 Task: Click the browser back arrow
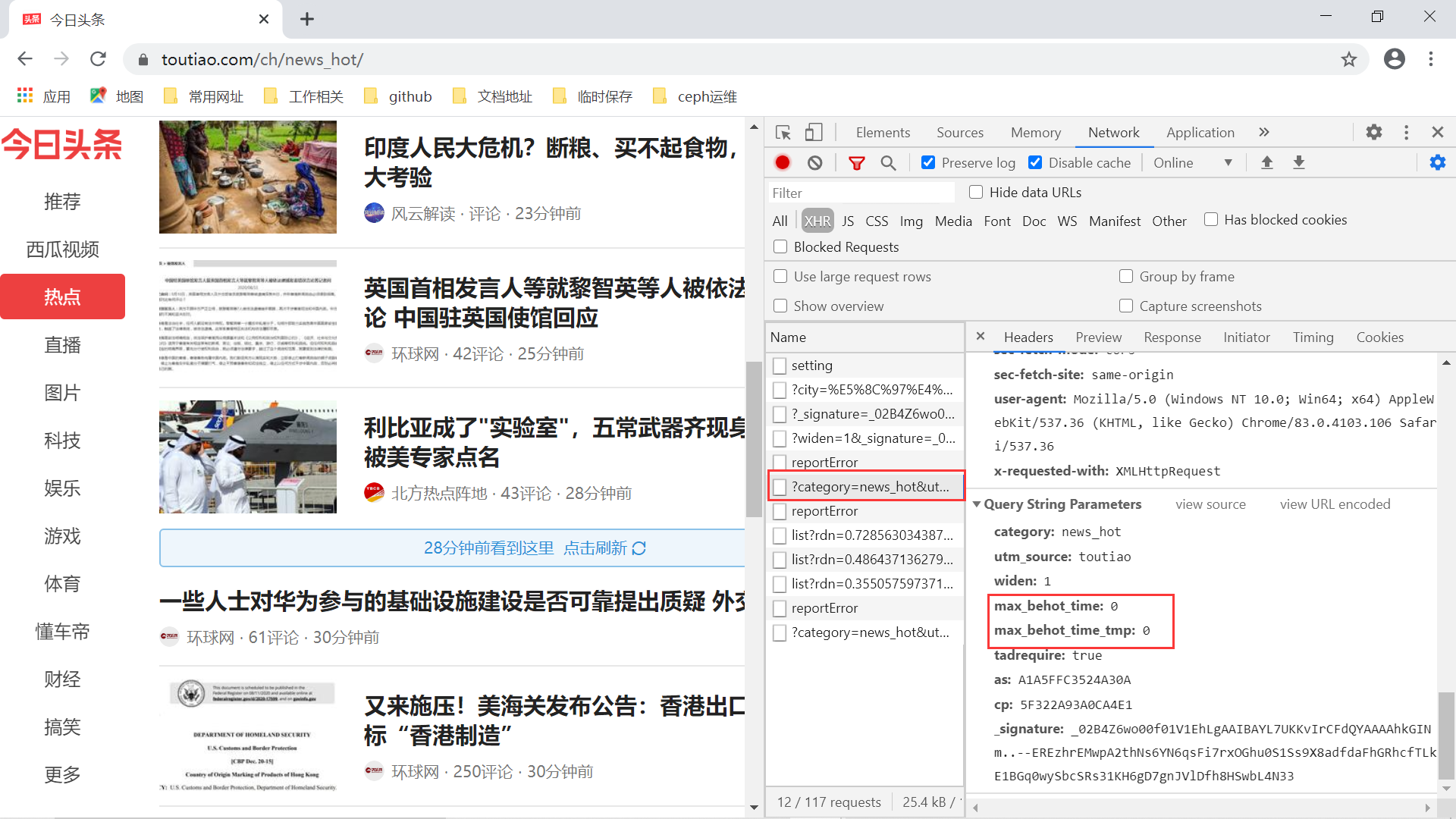point(25,59)
